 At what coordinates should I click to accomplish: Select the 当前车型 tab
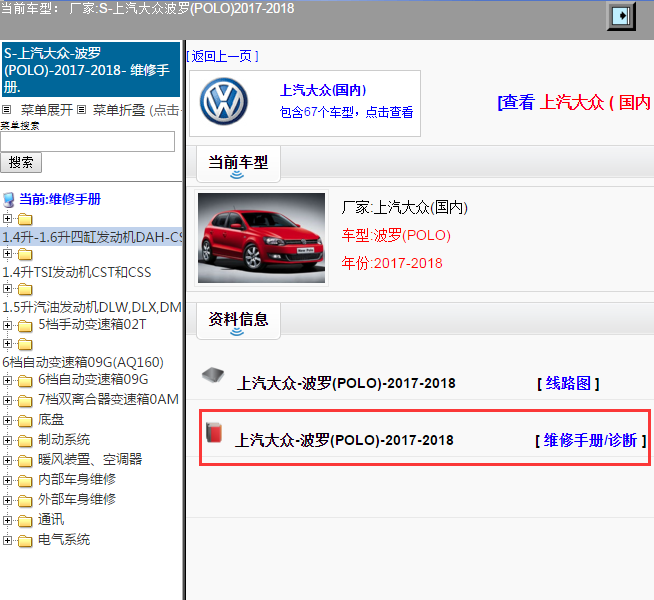[238, 163]
